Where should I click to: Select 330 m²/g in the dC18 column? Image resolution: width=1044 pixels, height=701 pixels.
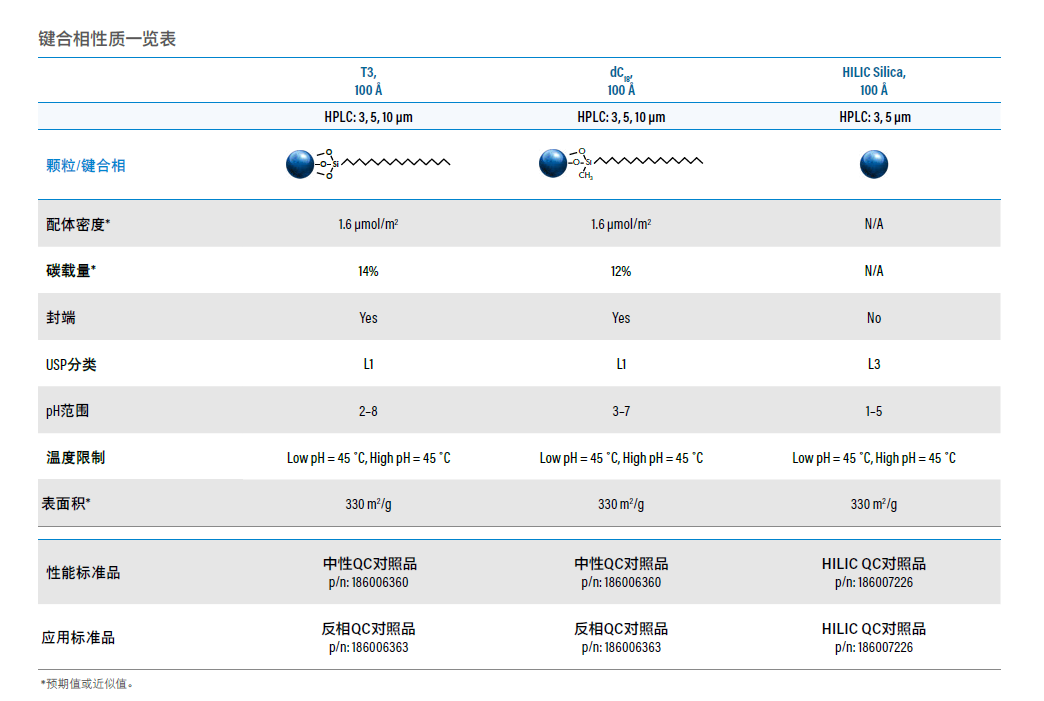pyautogui.click(x=621, y=504)
